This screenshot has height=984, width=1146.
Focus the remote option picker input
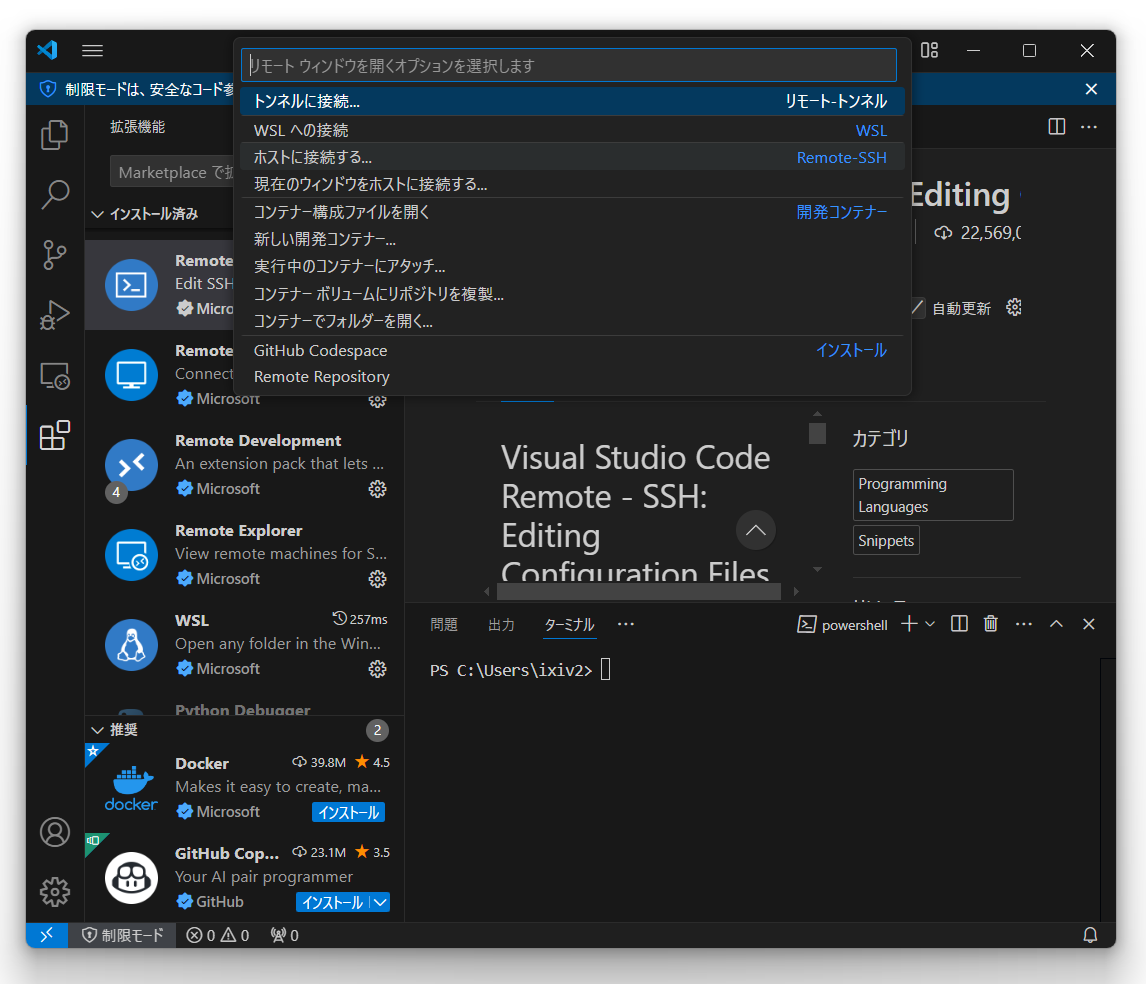(x=569, y=66)
